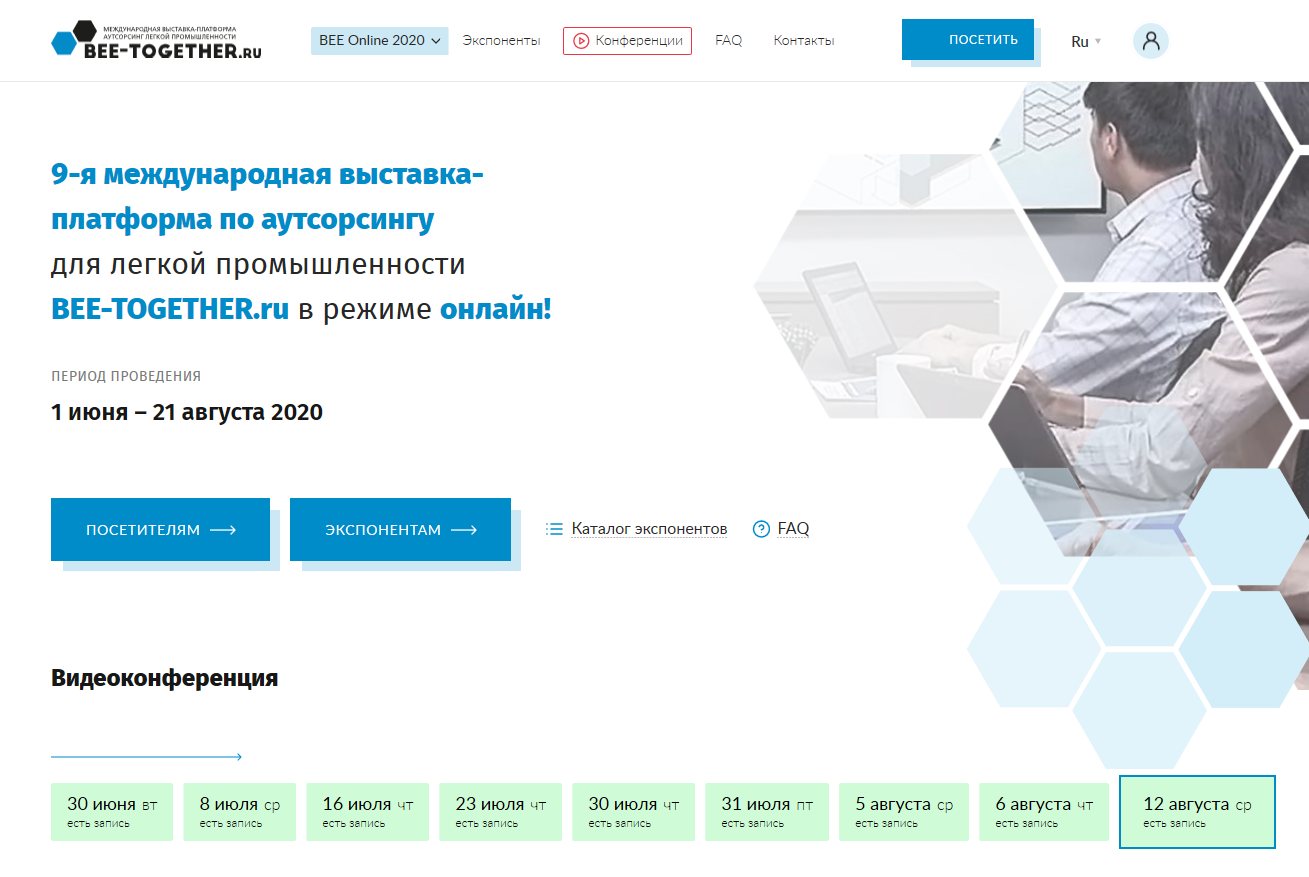Screen dimensions: 1309x877
Task: Choose the 16 июля conference recording
Action: coord(367,811)
